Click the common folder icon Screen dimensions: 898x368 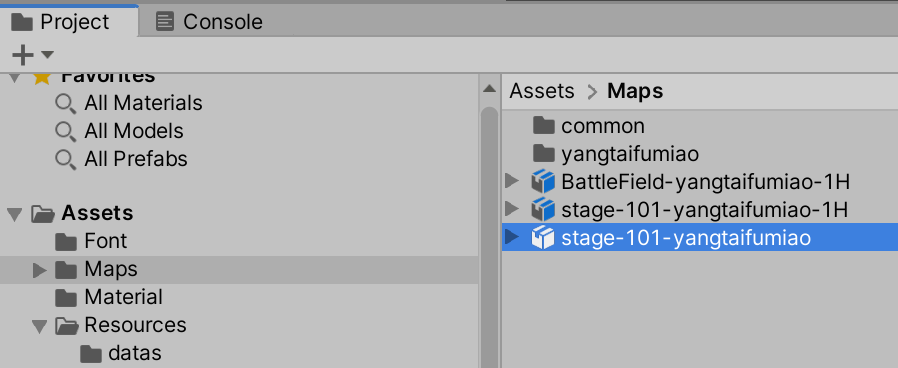point(543,125)
